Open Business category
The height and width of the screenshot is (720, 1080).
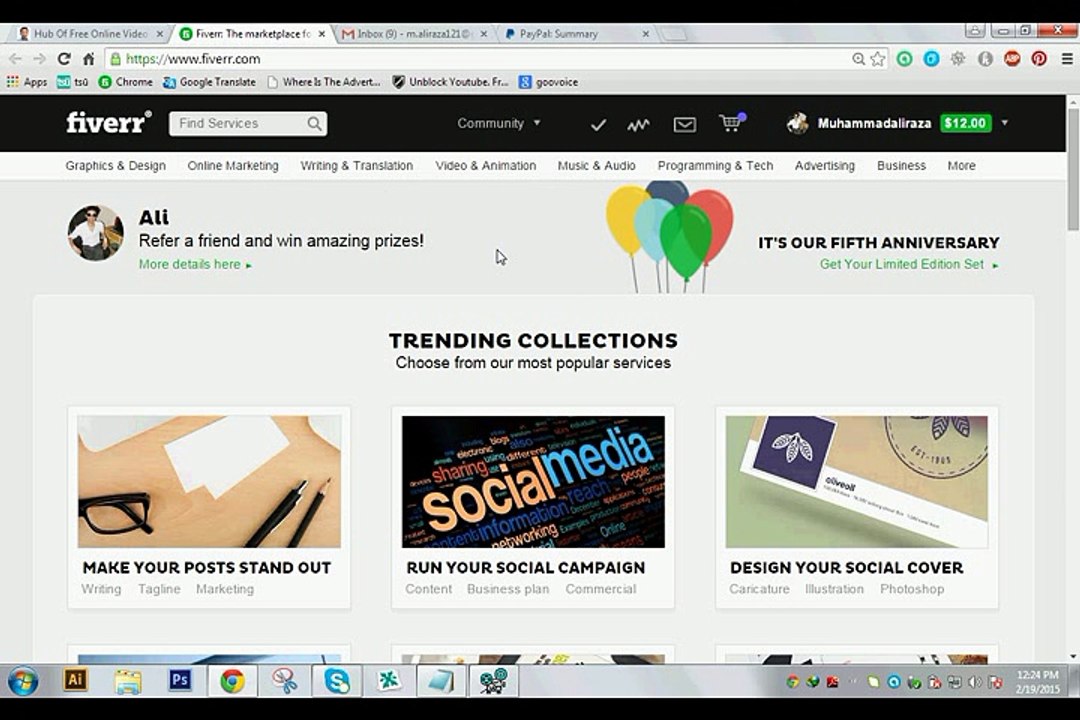[901, 166]
